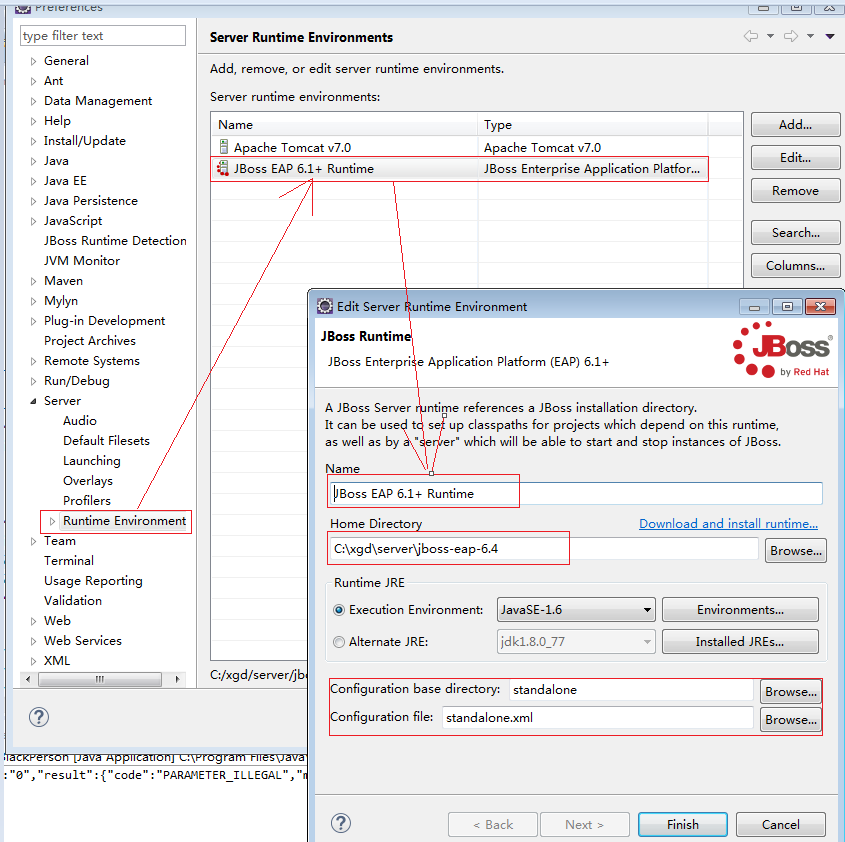Click the forward navigation arrow in Preferences header
Viewport: 845px width, 842px height.
coord(791,36)
